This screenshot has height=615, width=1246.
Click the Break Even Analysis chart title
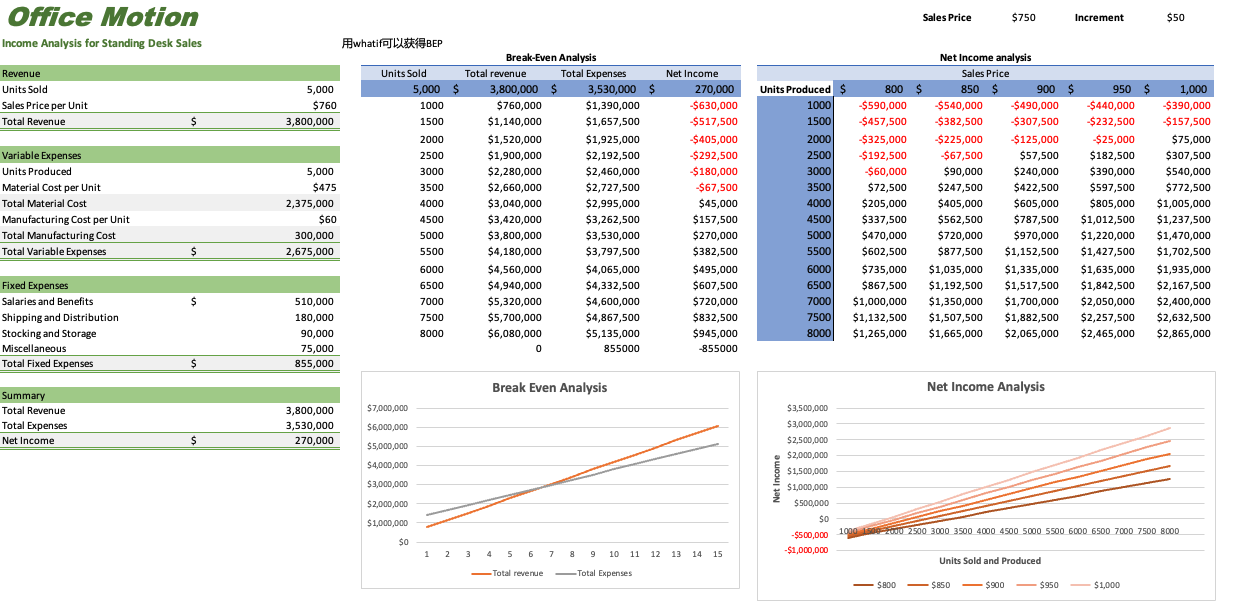click(x=549, y=387)
